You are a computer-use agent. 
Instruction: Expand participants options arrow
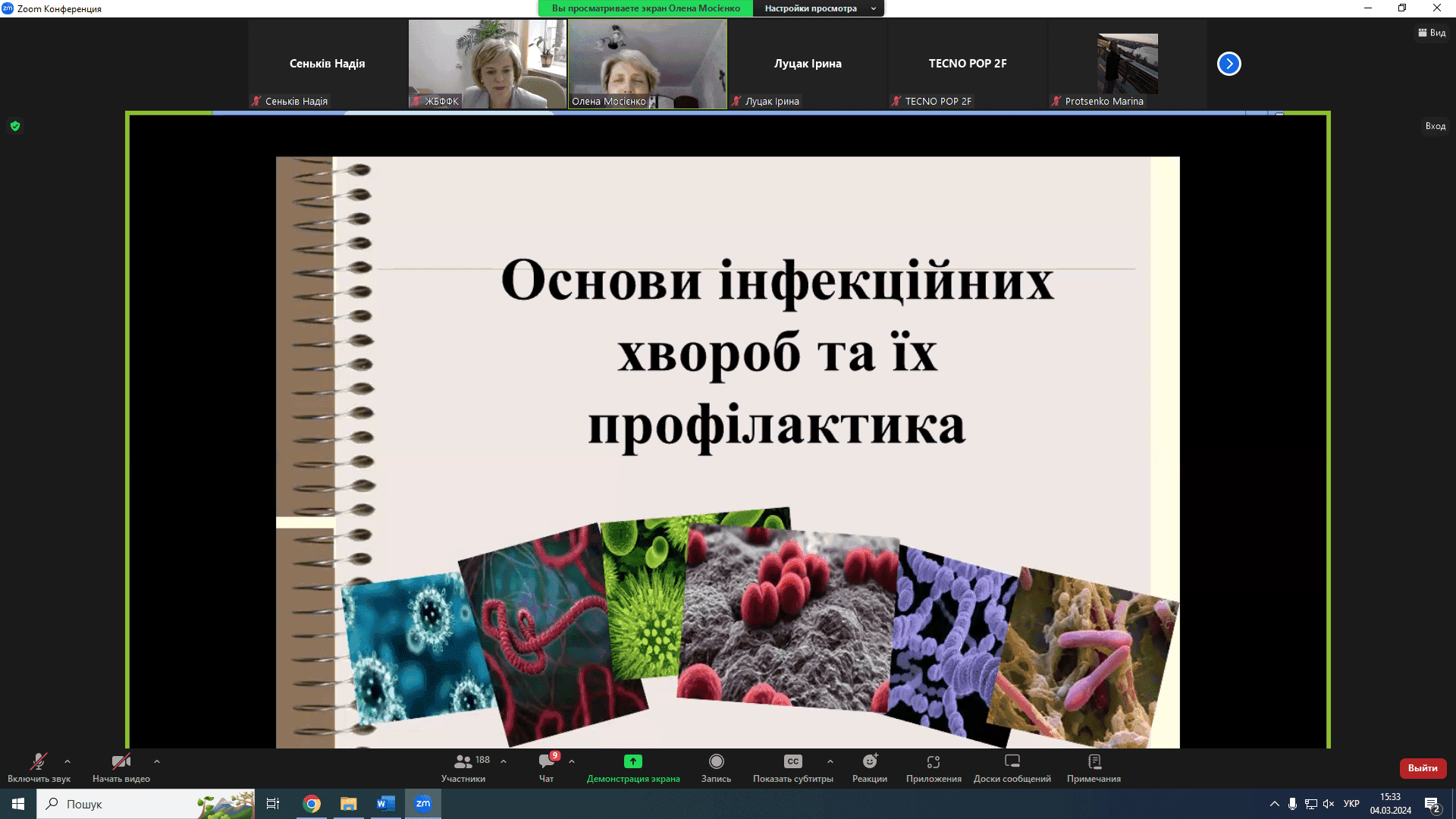click(x=504, y=761)
